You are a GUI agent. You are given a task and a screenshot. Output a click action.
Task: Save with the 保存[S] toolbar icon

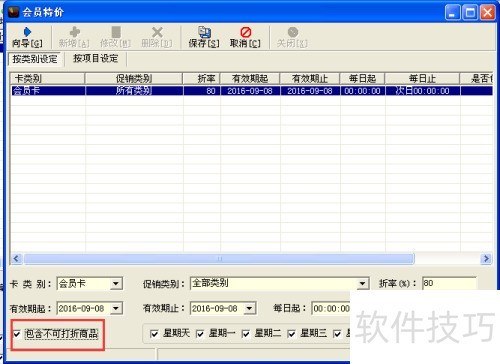(204, 37)
